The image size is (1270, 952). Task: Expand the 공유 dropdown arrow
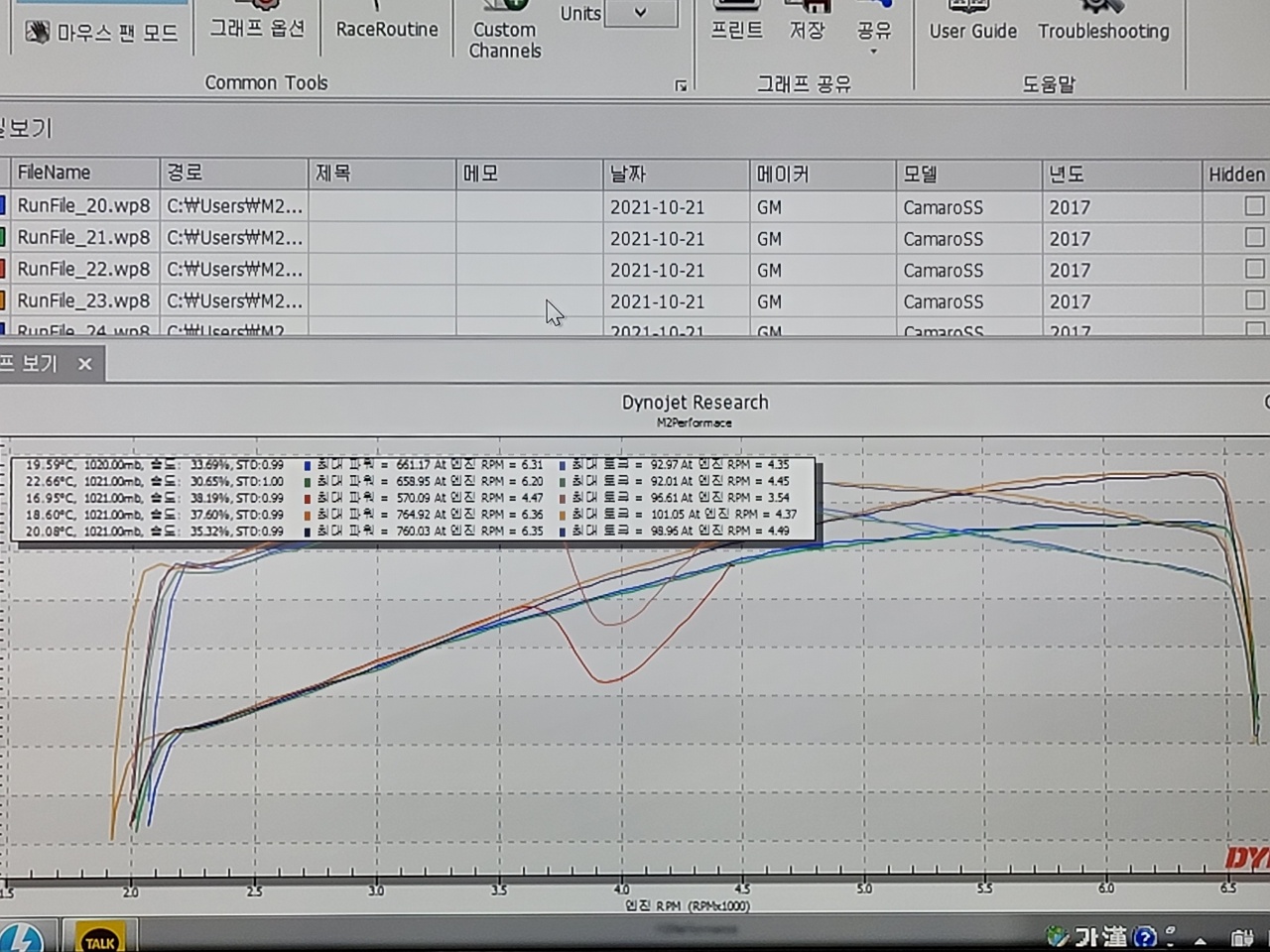coord(874,51)
